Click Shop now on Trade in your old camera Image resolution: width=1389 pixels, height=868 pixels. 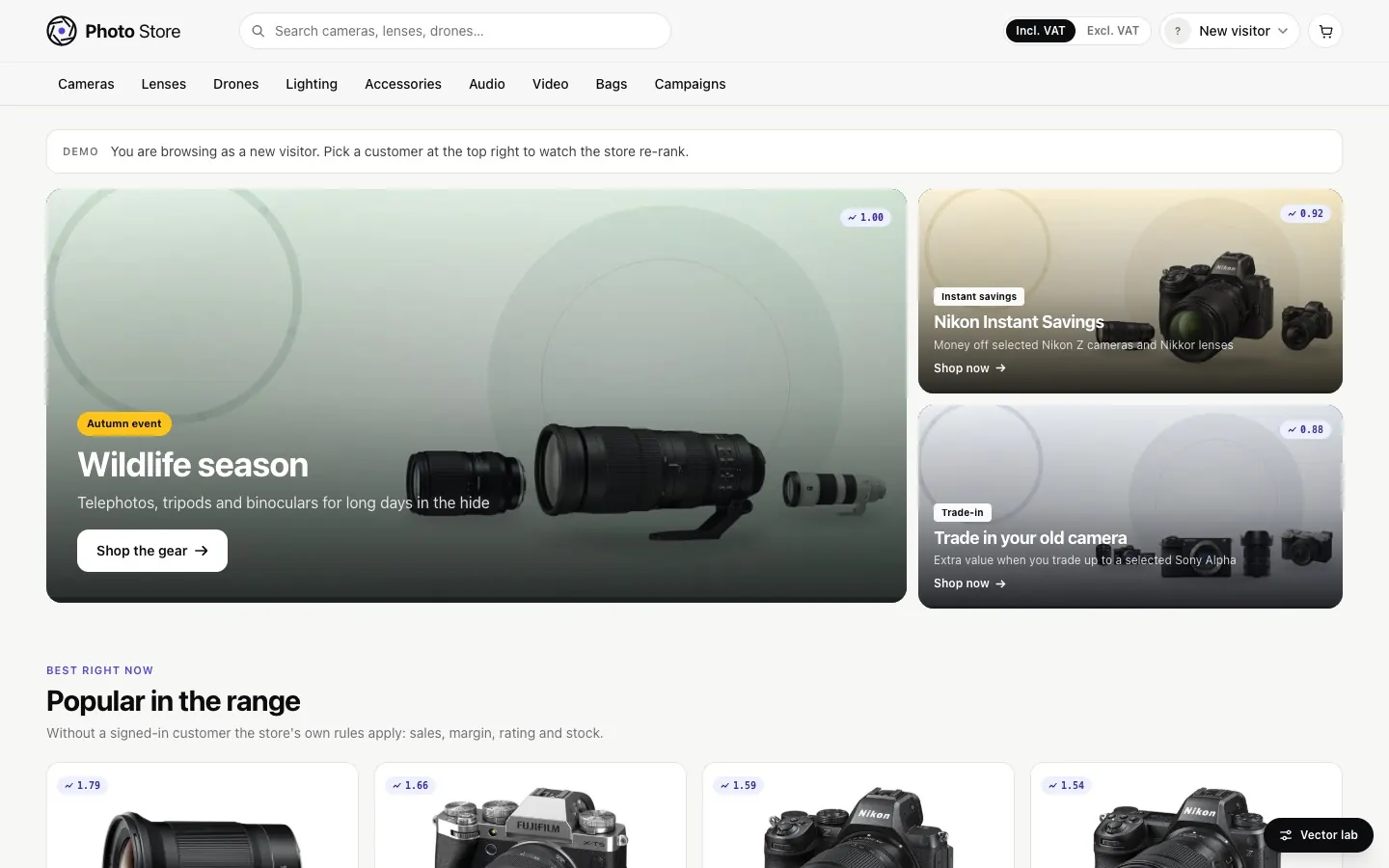pyautogui.click(x=969, y=583)
